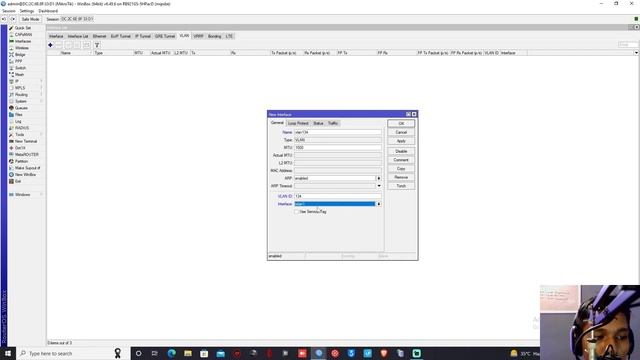
Task: Expand the ARP Timeout field arrow
Action: pos(379,186)
